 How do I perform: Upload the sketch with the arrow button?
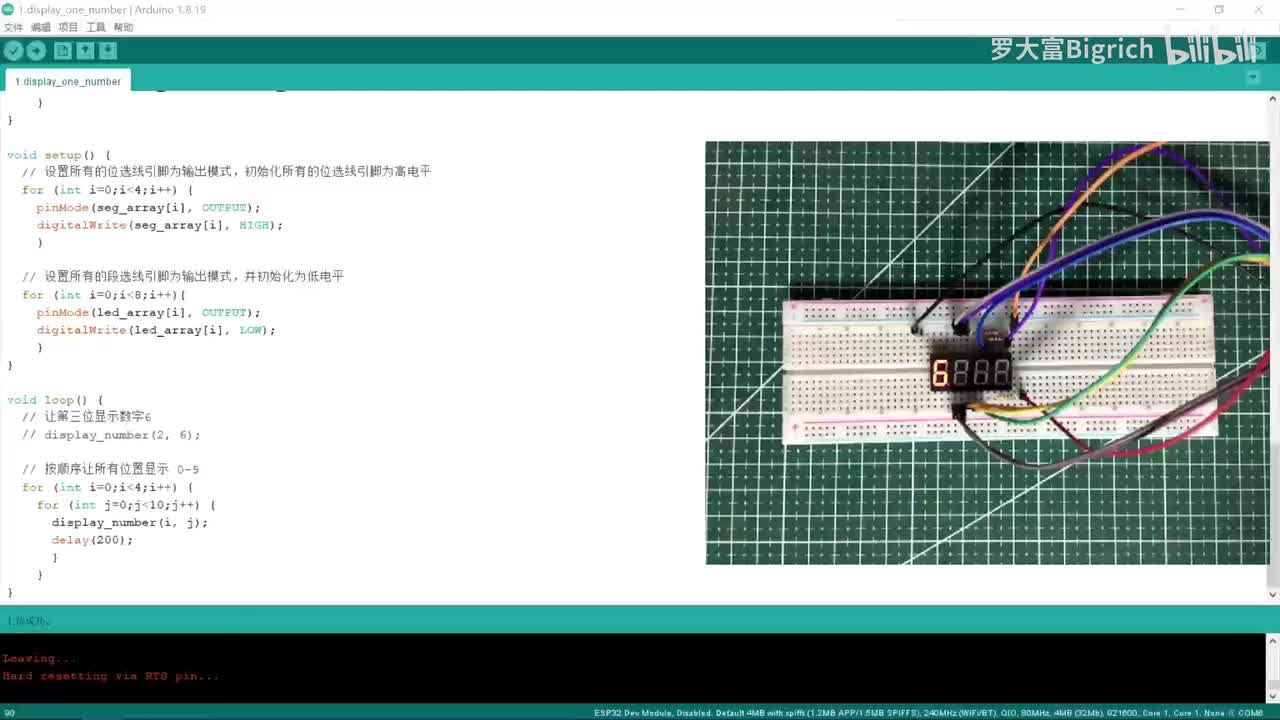coord(36,51)
